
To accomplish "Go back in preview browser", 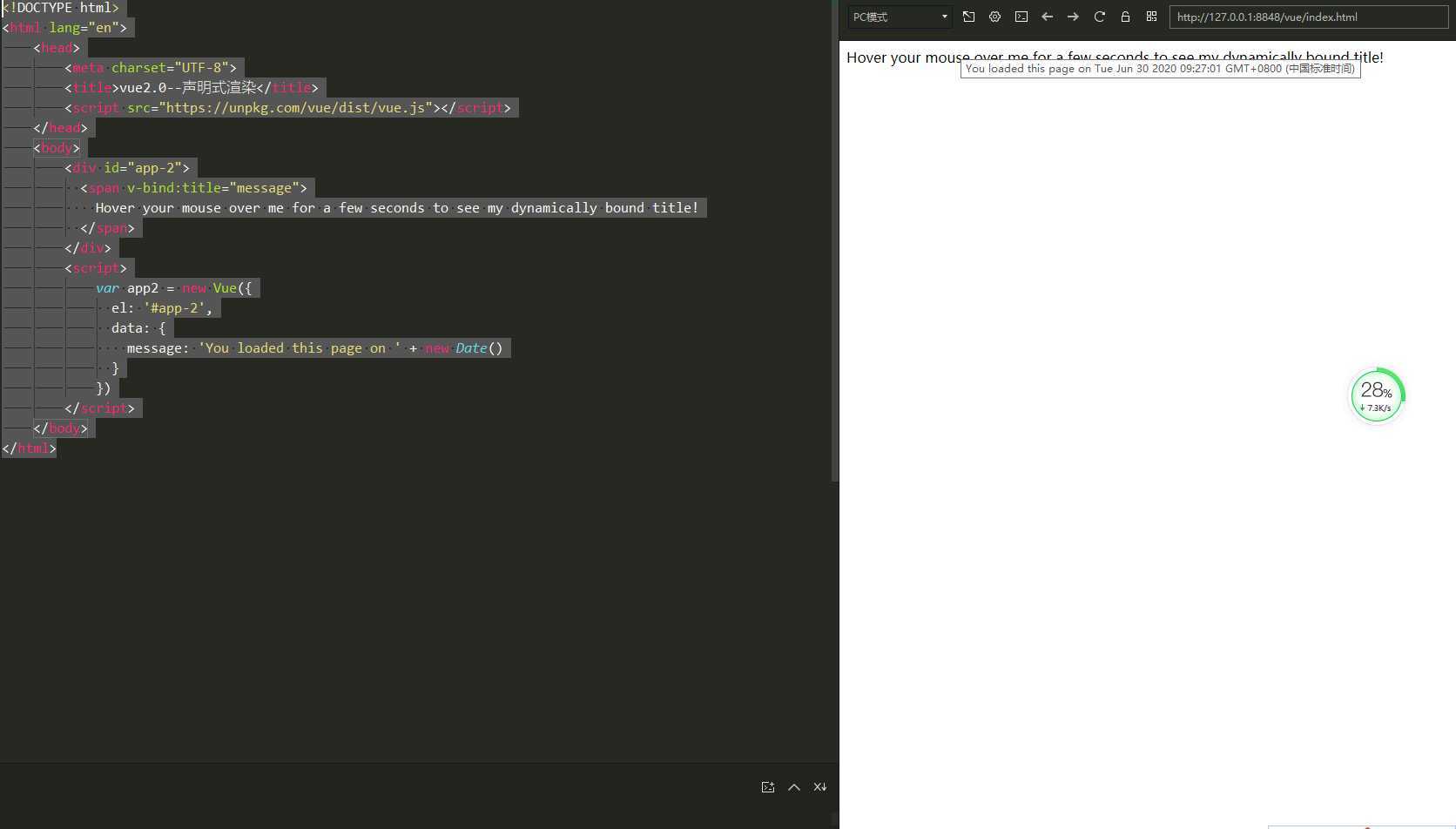I will [x=1048, y=17].
